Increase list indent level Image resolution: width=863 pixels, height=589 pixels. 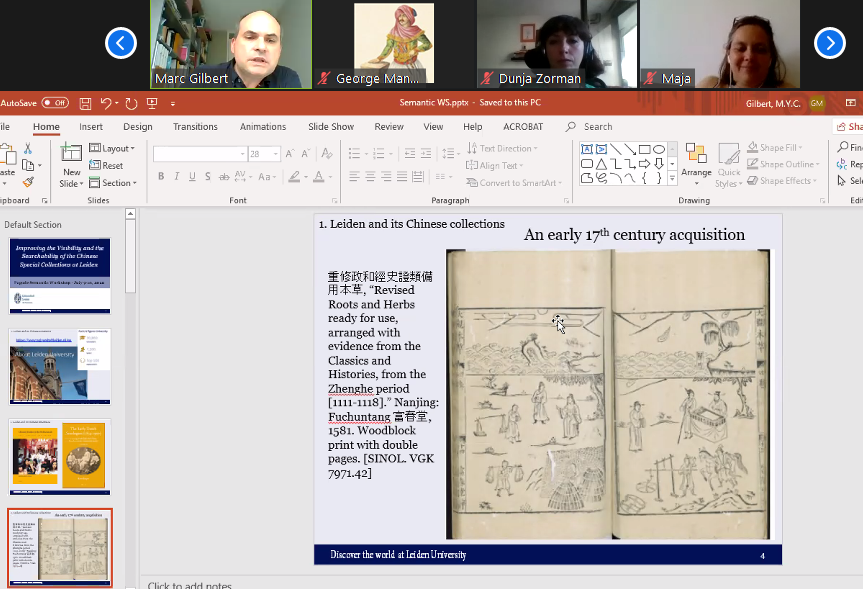426,153
